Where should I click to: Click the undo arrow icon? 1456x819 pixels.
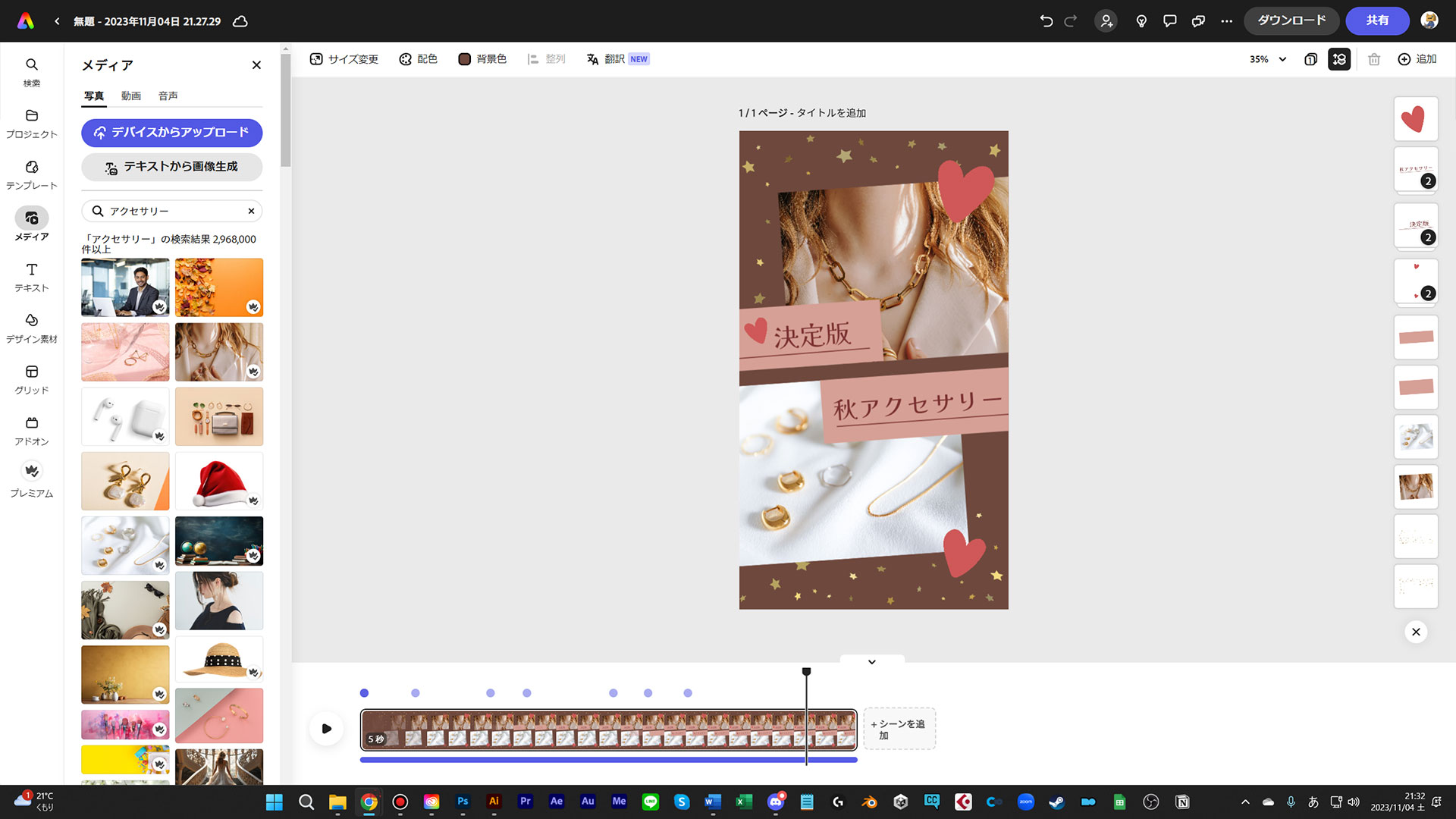[x=1046, y=21]
